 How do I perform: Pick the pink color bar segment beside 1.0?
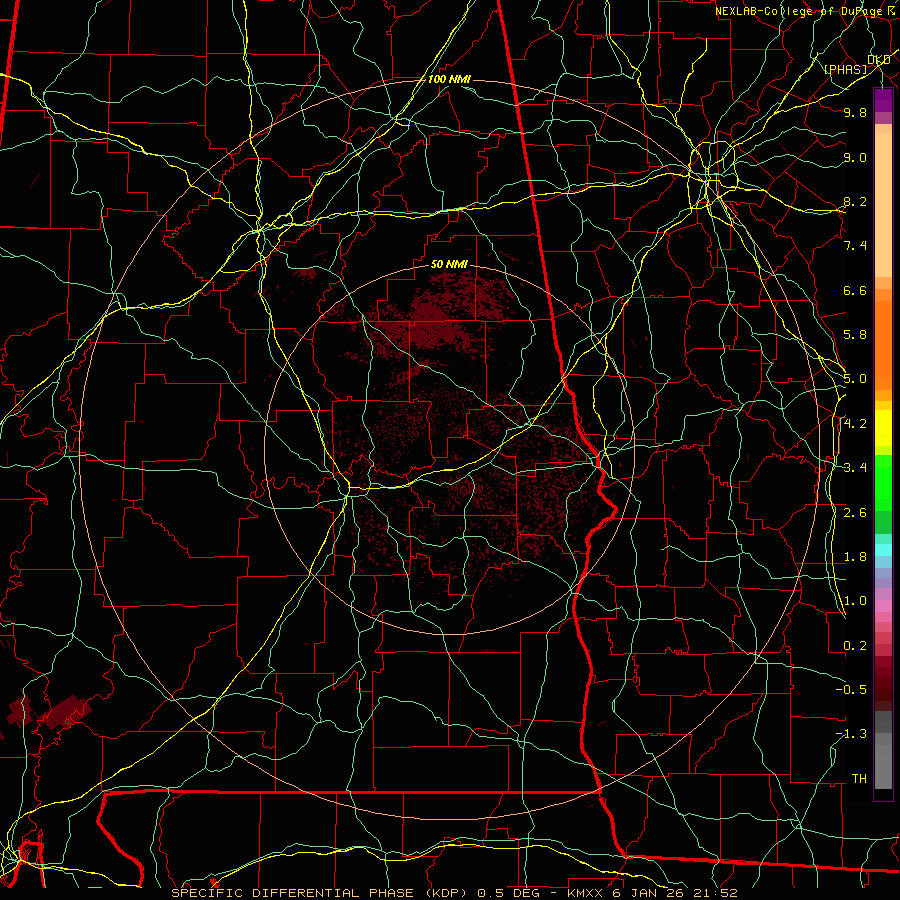coord(883,606)
